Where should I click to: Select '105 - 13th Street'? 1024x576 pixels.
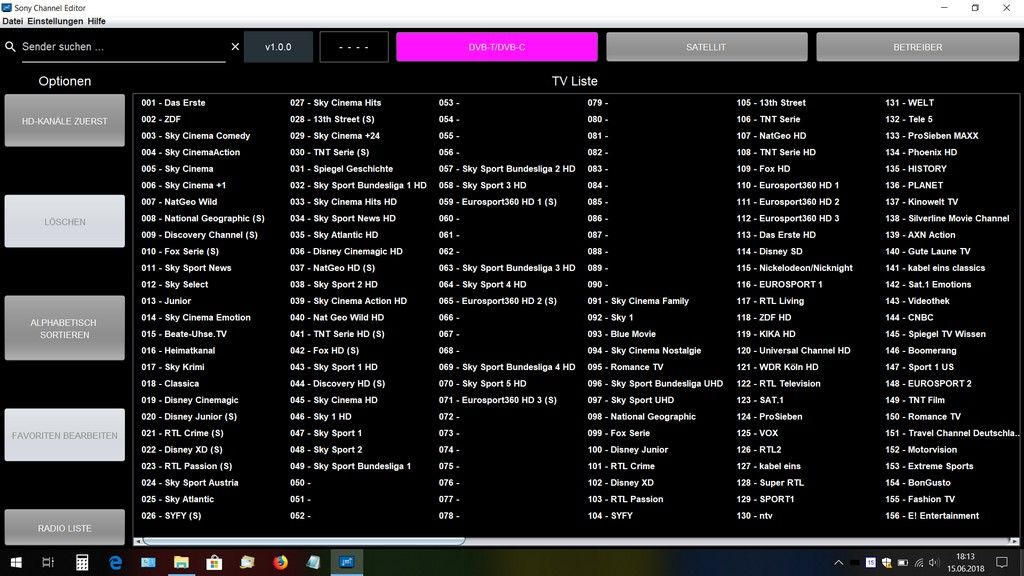771,103
